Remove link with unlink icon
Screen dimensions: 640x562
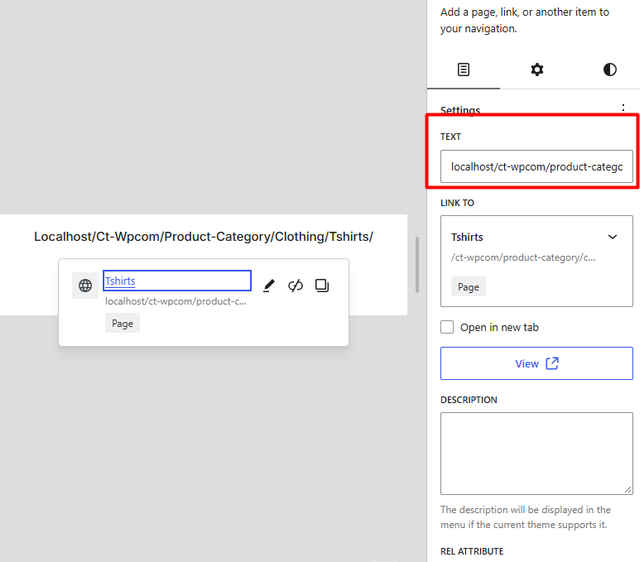pyautogui.click(x=295, y=285)
